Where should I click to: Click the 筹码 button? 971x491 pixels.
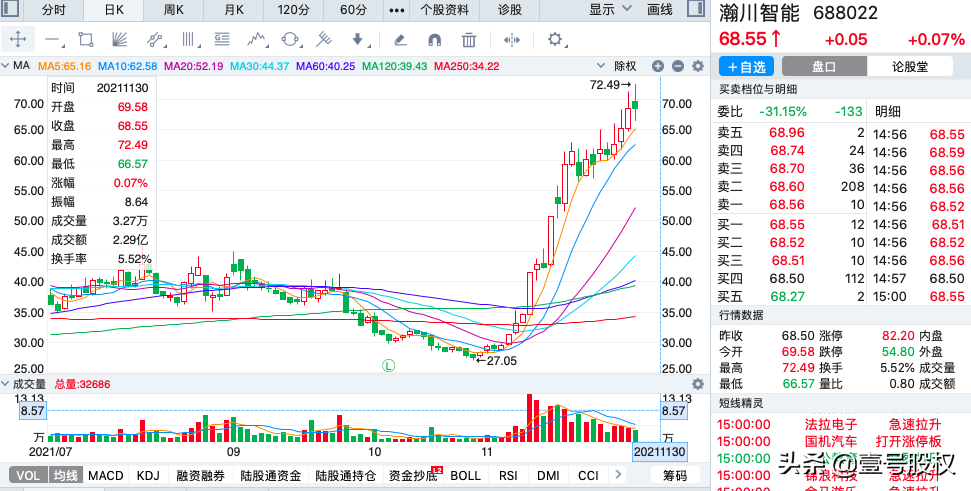(675, 476)
